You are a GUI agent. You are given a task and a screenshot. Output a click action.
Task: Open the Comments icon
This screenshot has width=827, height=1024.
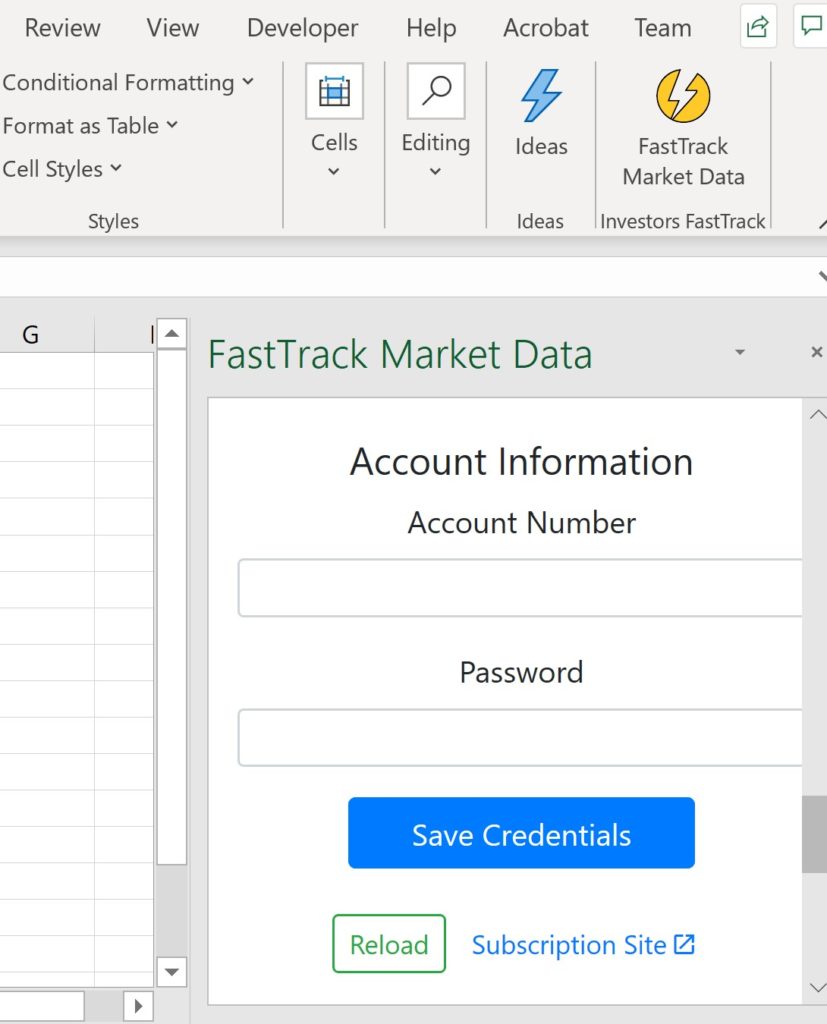[811, 26]
